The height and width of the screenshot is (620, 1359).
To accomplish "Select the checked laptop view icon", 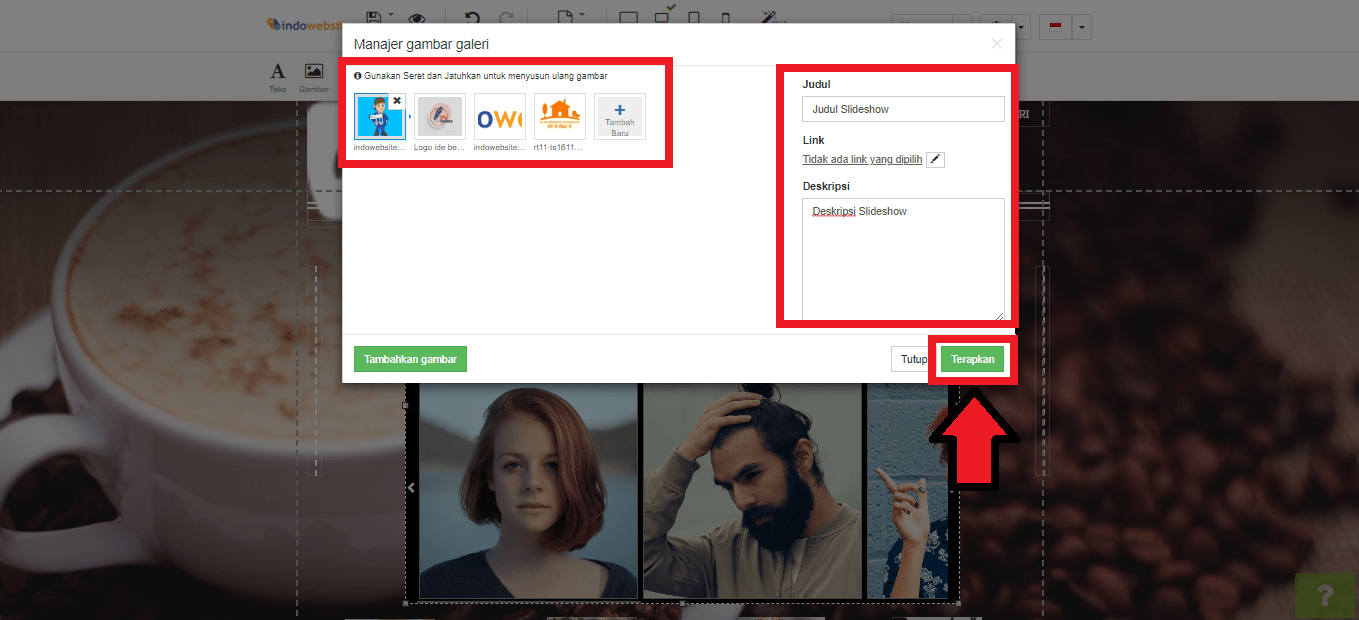I will pos(662,17).
